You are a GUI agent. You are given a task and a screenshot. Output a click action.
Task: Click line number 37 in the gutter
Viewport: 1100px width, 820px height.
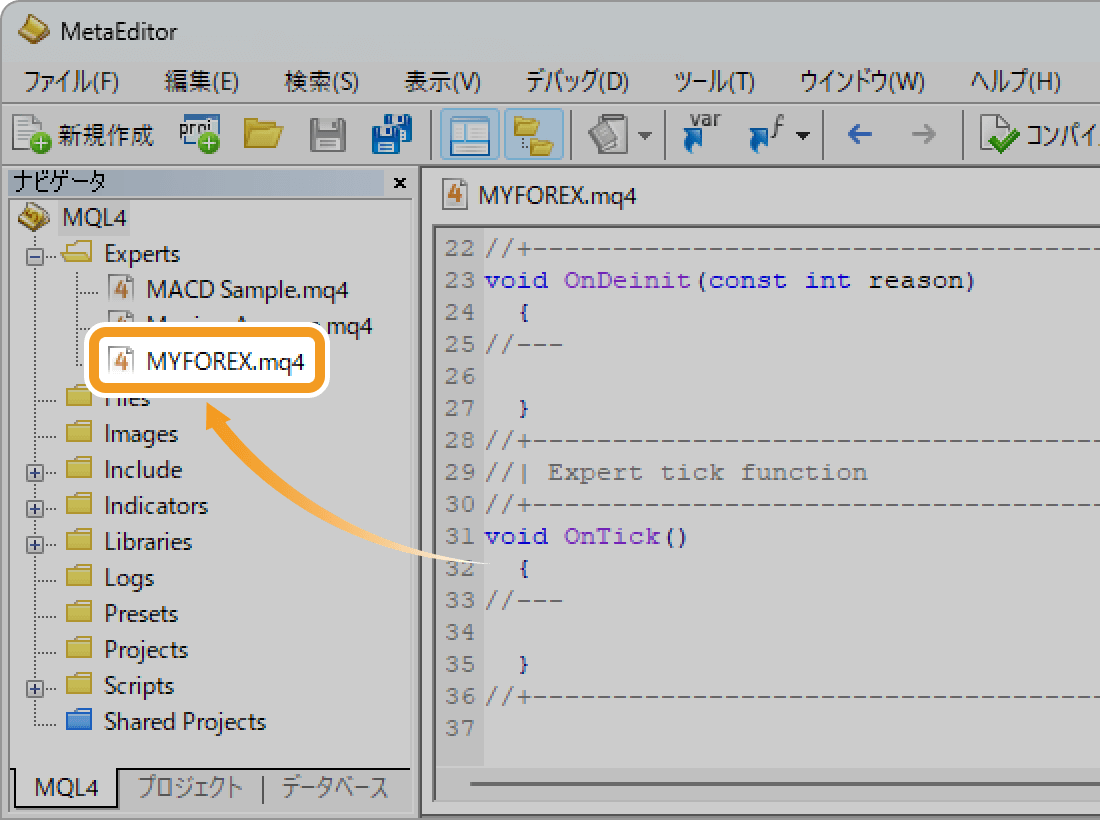460,729
